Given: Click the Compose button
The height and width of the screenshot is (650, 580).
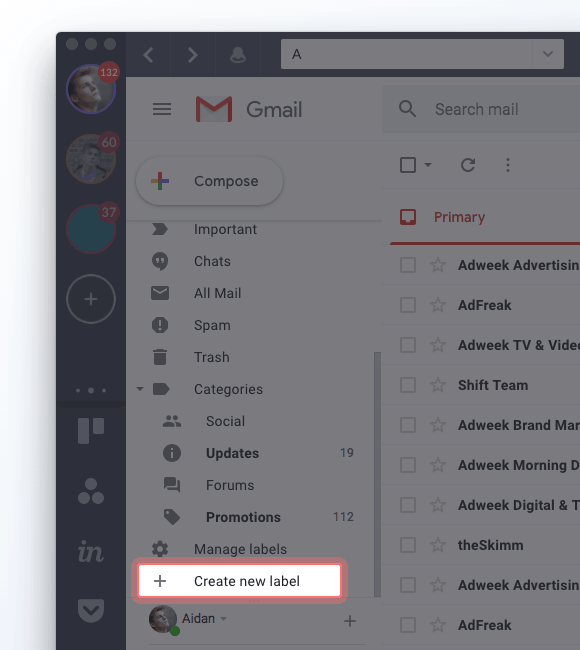Looking at the screenshot, I should pyautogui.click(x=210, y=181).
